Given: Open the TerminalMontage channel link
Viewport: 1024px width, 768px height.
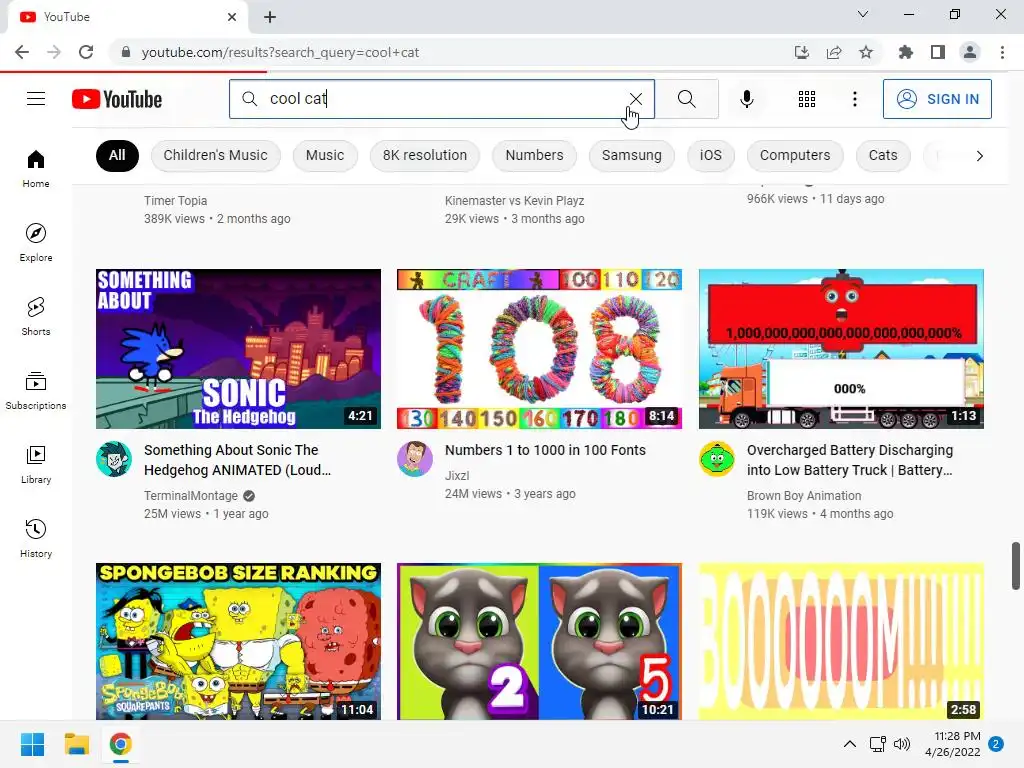Looking at the screenshot, I should click(x=191, y=496).
